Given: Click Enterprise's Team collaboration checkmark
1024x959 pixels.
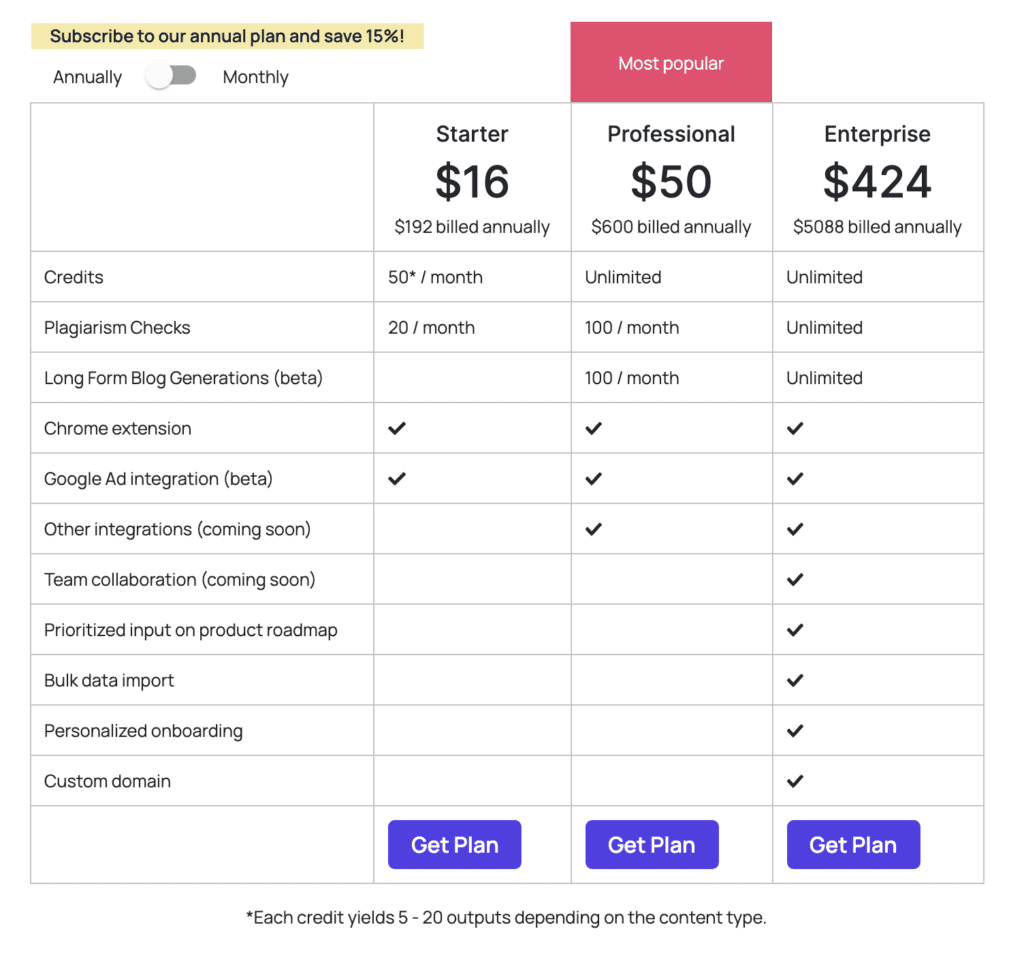Looking at the screenshot, I should 795,579.
